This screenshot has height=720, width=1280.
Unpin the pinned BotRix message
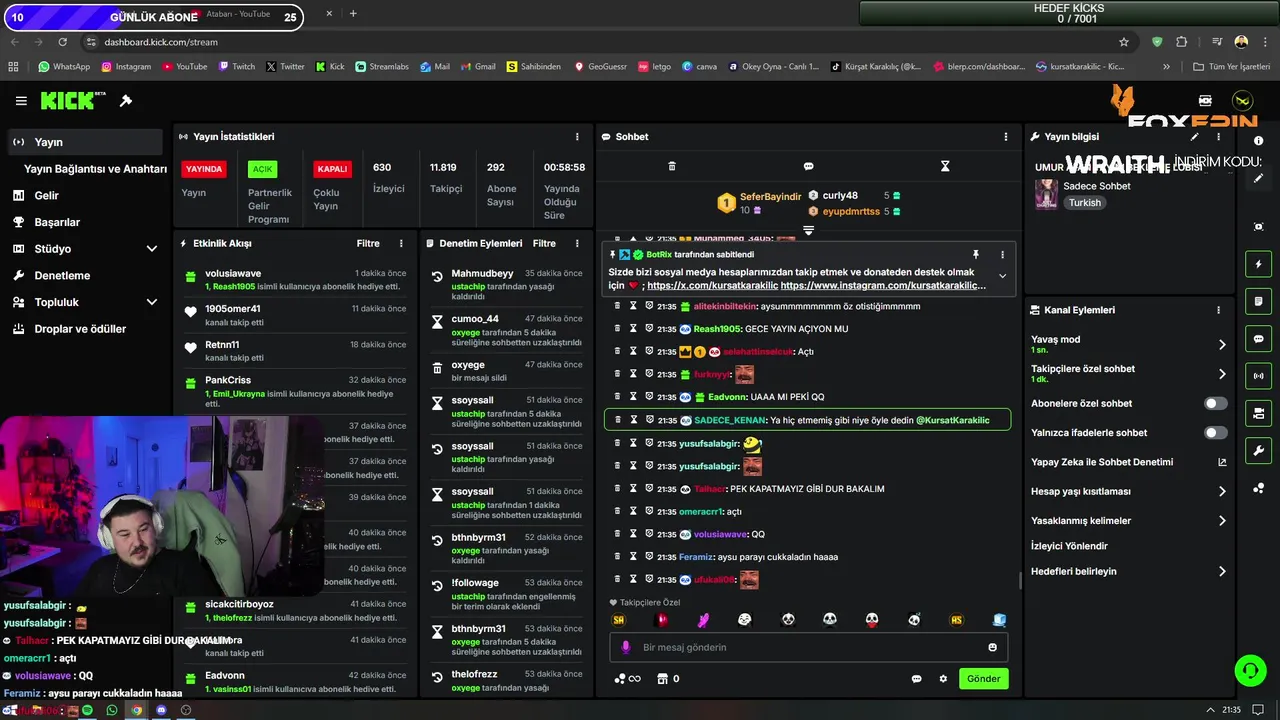[976, 255]
